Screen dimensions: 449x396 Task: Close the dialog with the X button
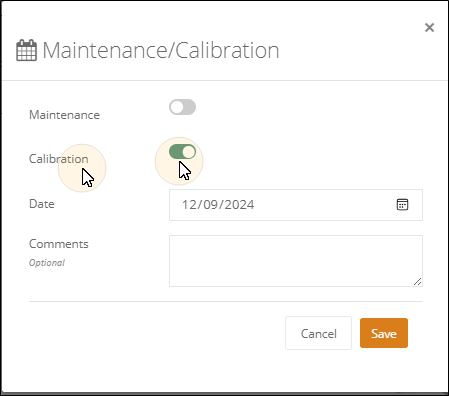429,27
